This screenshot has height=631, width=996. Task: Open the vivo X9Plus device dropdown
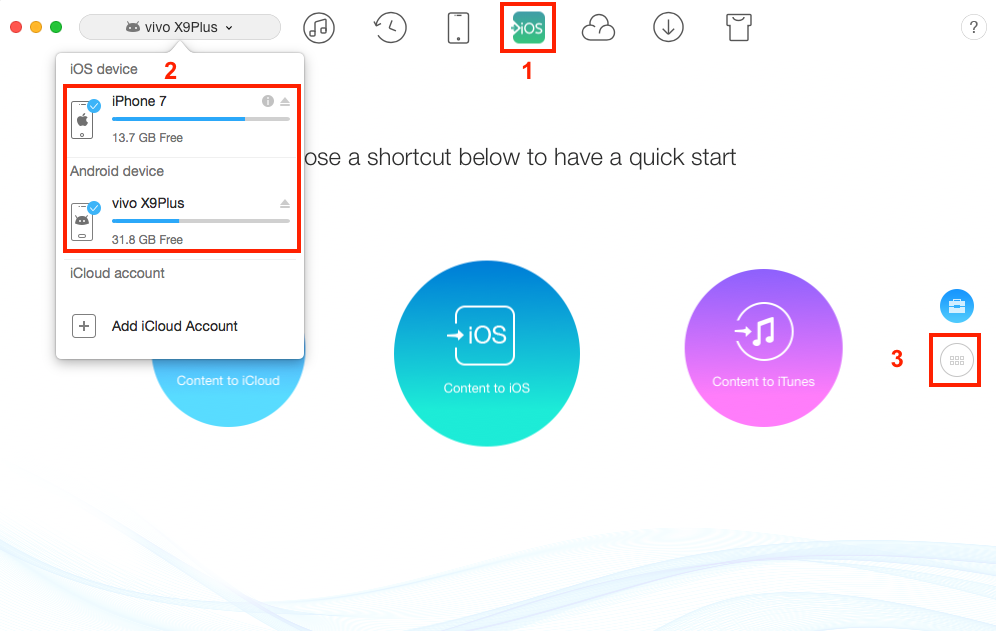click(x=180, y=27)
